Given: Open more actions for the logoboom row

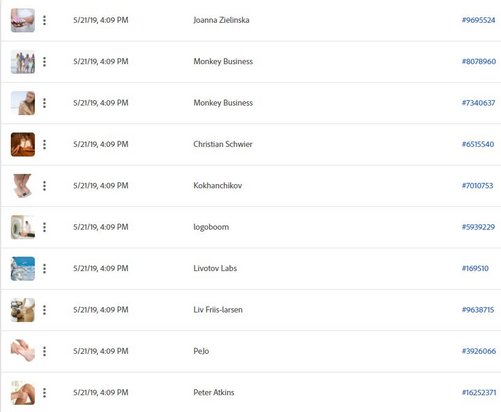Looking at the screenshot, I should (x=44, y=227).
